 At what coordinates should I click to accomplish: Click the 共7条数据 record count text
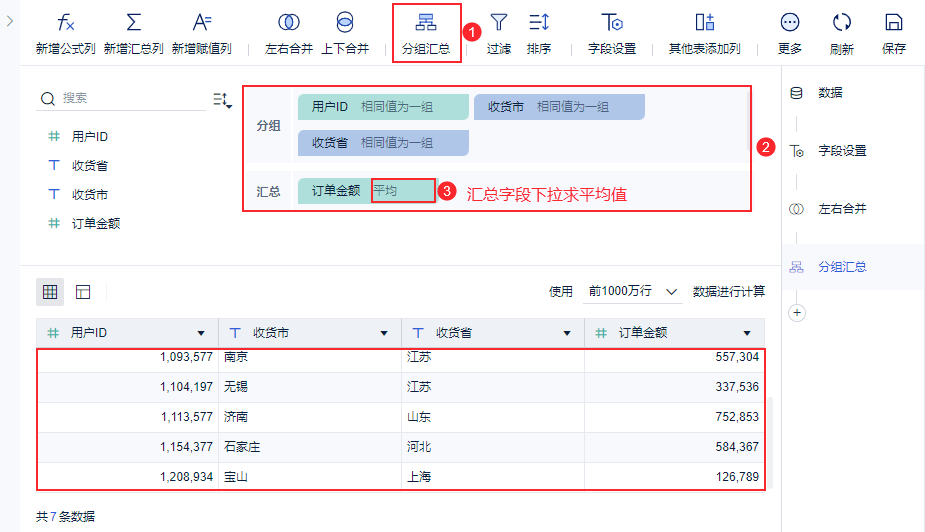pos(65,517)
